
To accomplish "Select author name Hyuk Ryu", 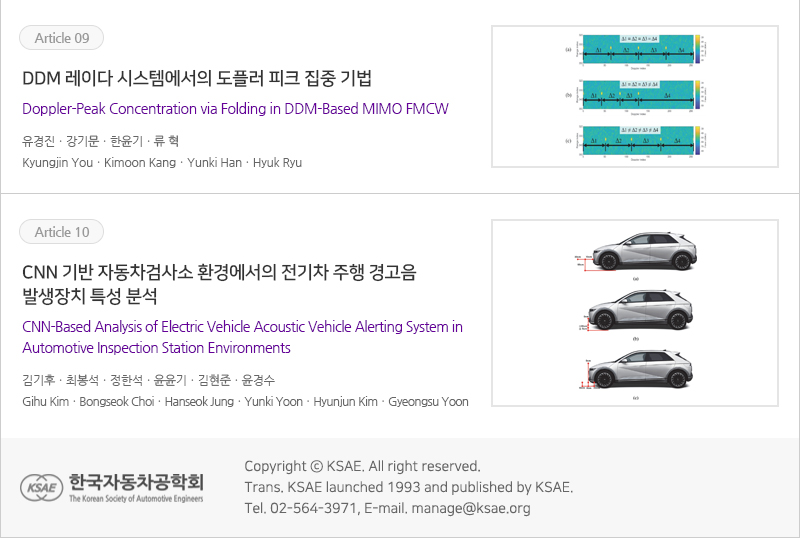I will [277, 162].
